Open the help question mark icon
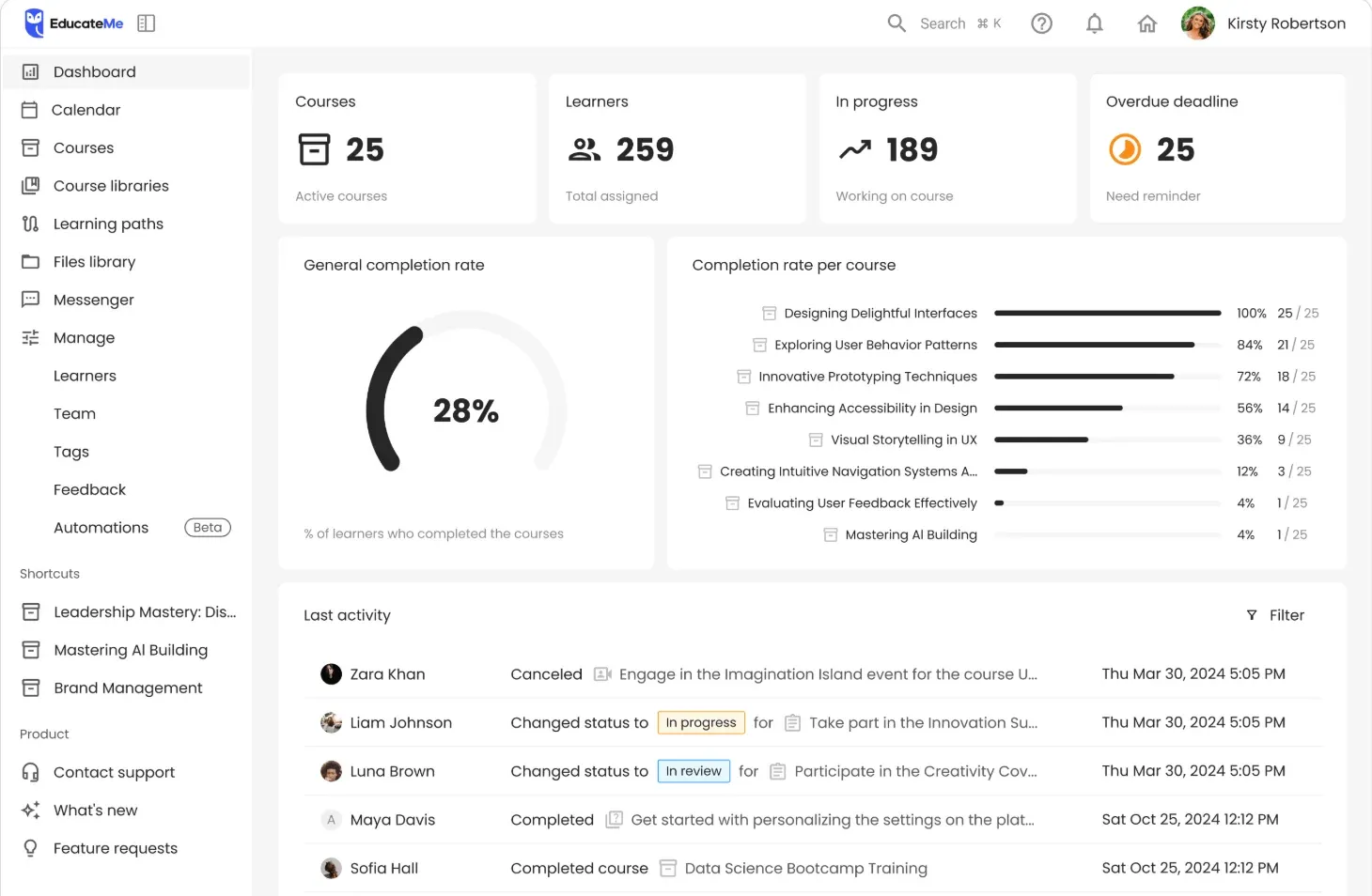The image size is (1372, 896). (x=1041, y=23)
